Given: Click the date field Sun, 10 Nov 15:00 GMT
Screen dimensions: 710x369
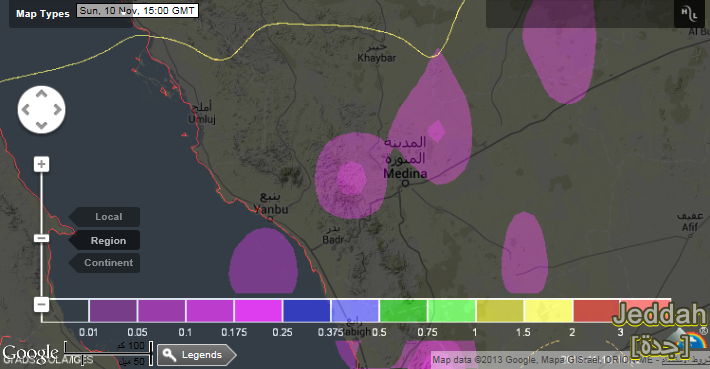Looking at the screenshot, I should pos(137,10).
